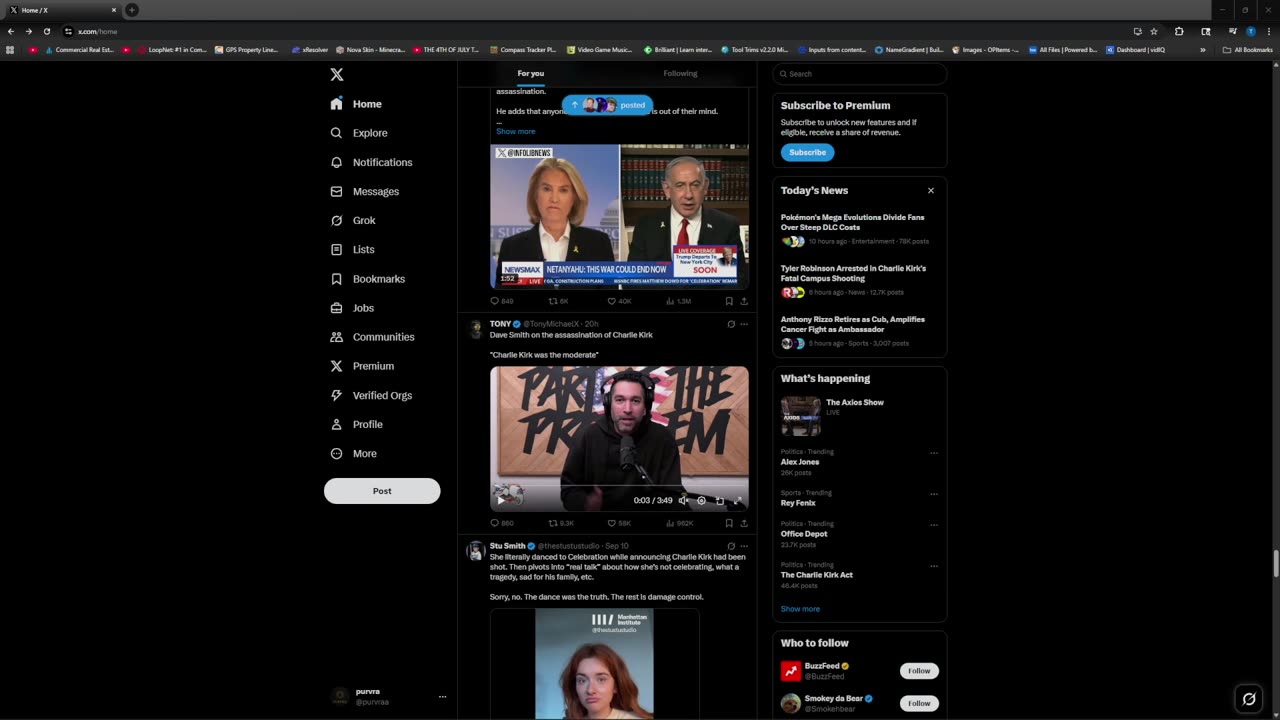This screenshot has height=720, width=1280.
Task: Open Grok from the sidebar
Action: click(x=353, y=220)
